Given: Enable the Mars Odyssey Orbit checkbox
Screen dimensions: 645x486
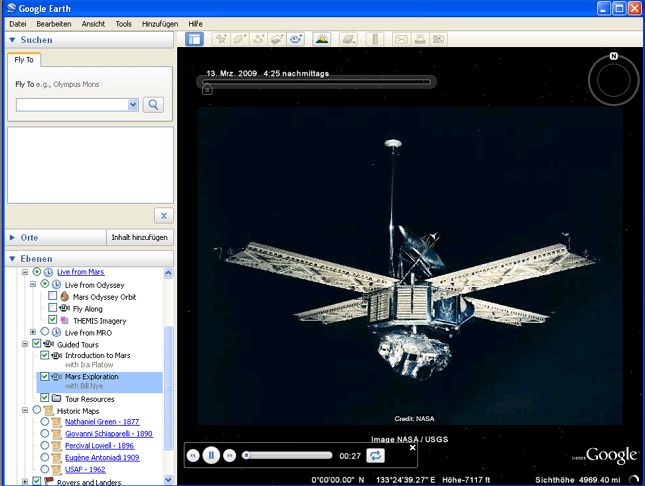Looking at the screenshot, I should [52, 296].
